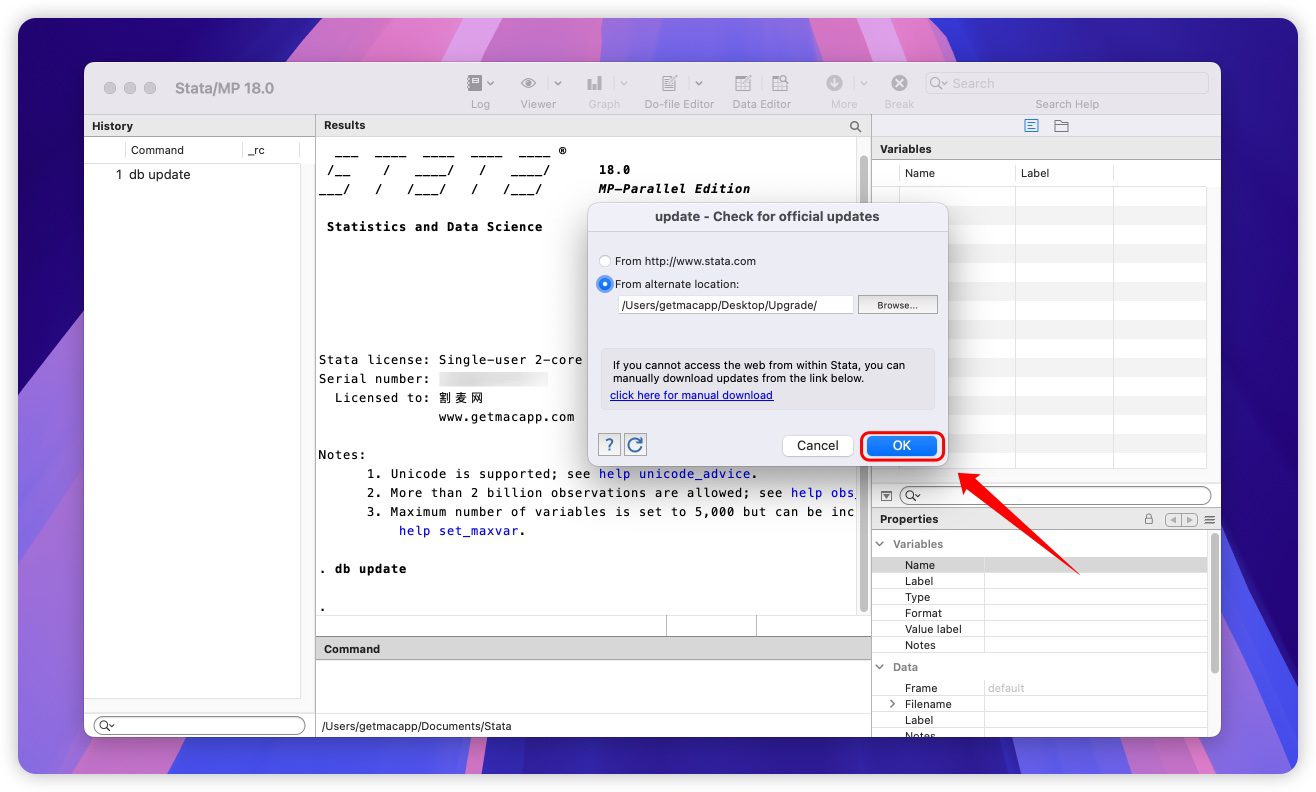Viewport: 1316px width, 792px height.
Task: Click the dialog reset refresh icon
Action: pos(635,445)
